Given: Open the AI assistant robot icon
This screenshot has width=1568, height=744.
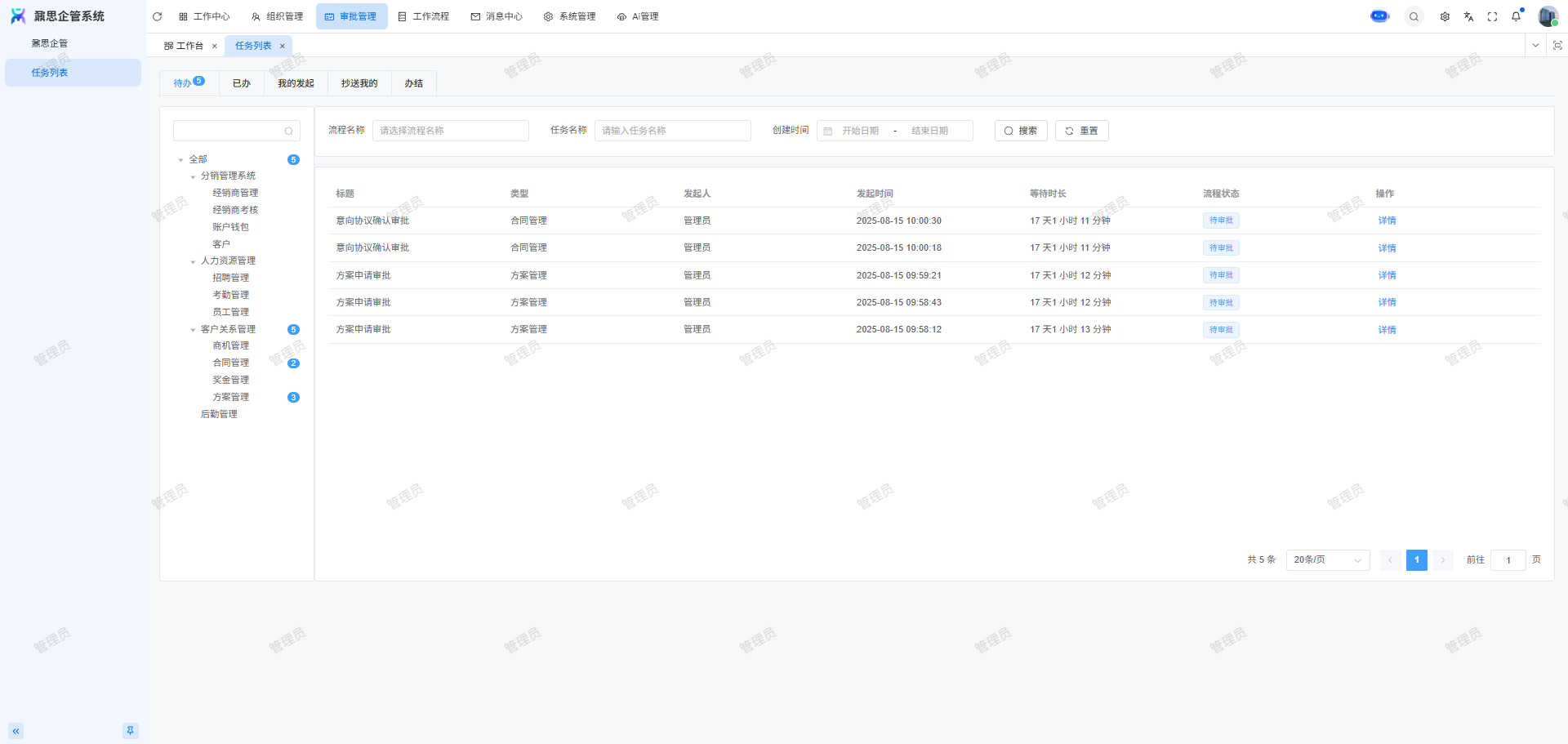Looking at the screenshot, I should click(x=1379, y=16).
